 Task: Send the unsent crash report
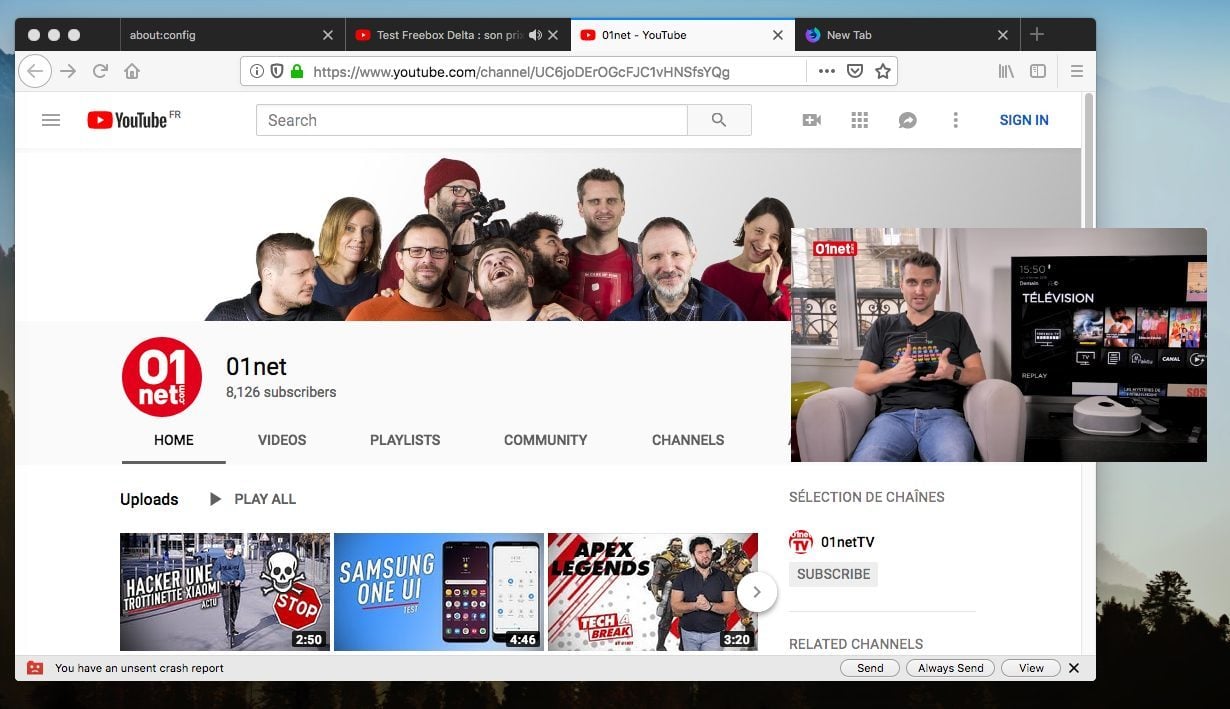(870, 668)
